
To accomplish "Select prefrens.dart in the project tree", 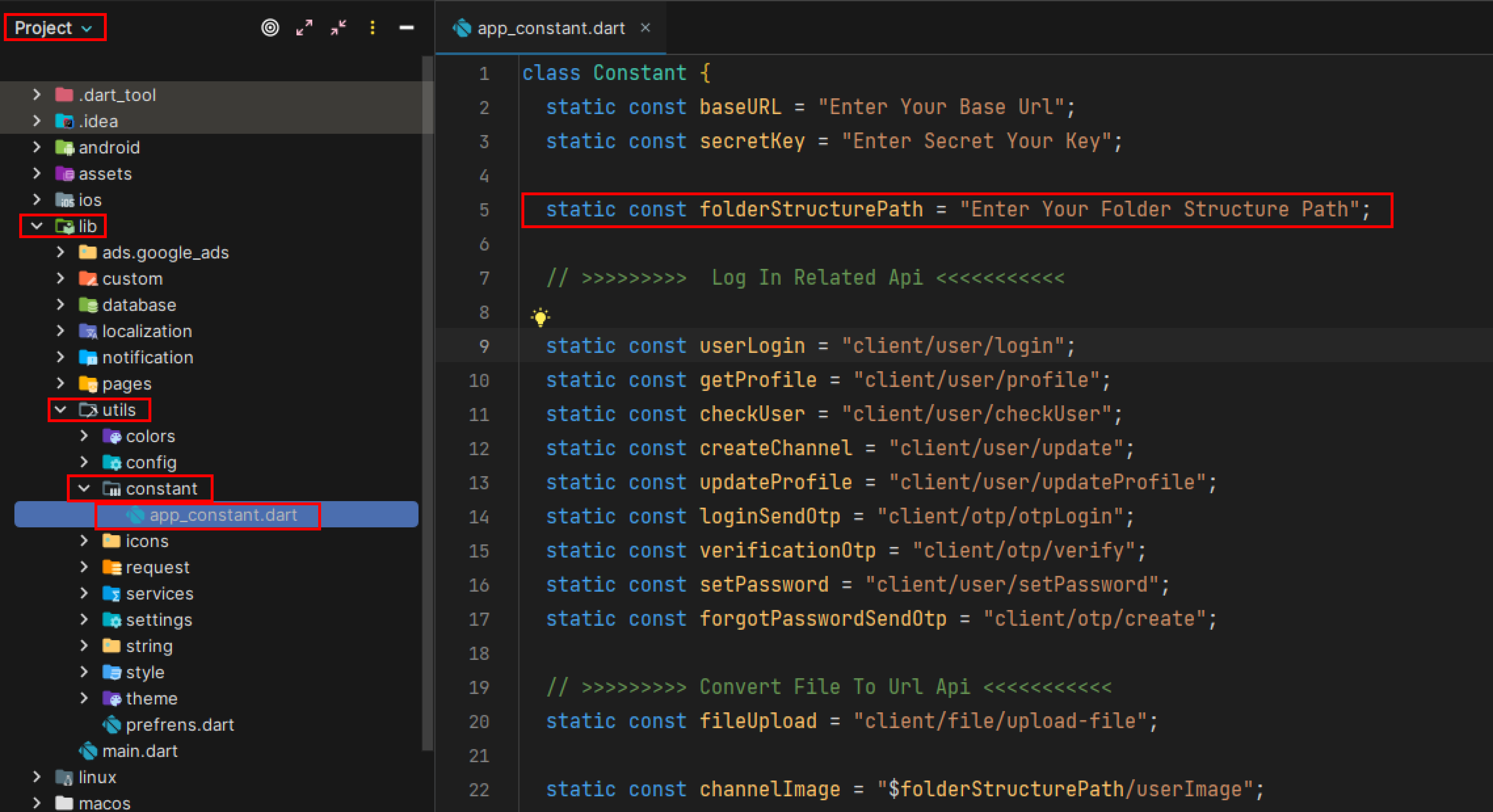I will [x=180, y=724].
